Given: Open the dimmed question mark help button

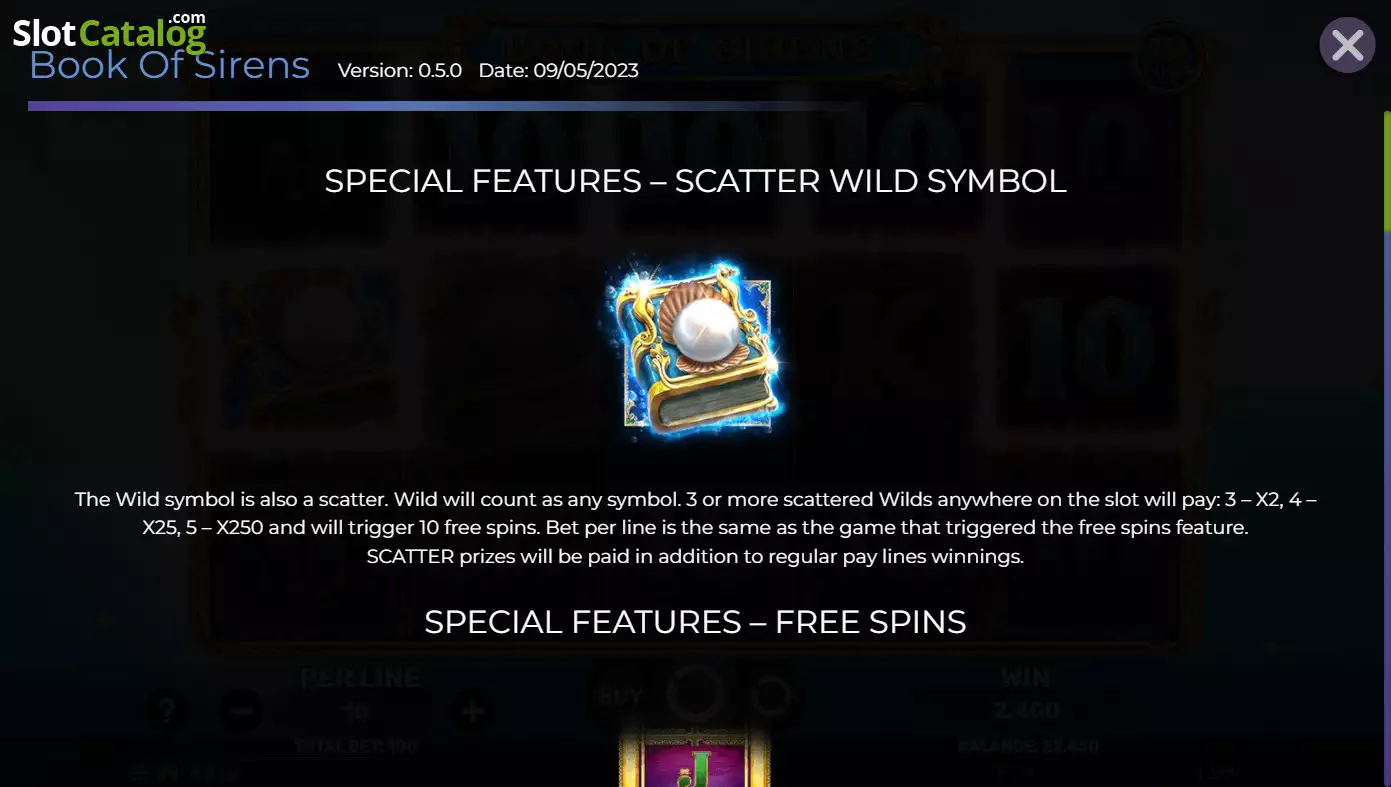Looking at the screenshot, I should tap(165, 711).
